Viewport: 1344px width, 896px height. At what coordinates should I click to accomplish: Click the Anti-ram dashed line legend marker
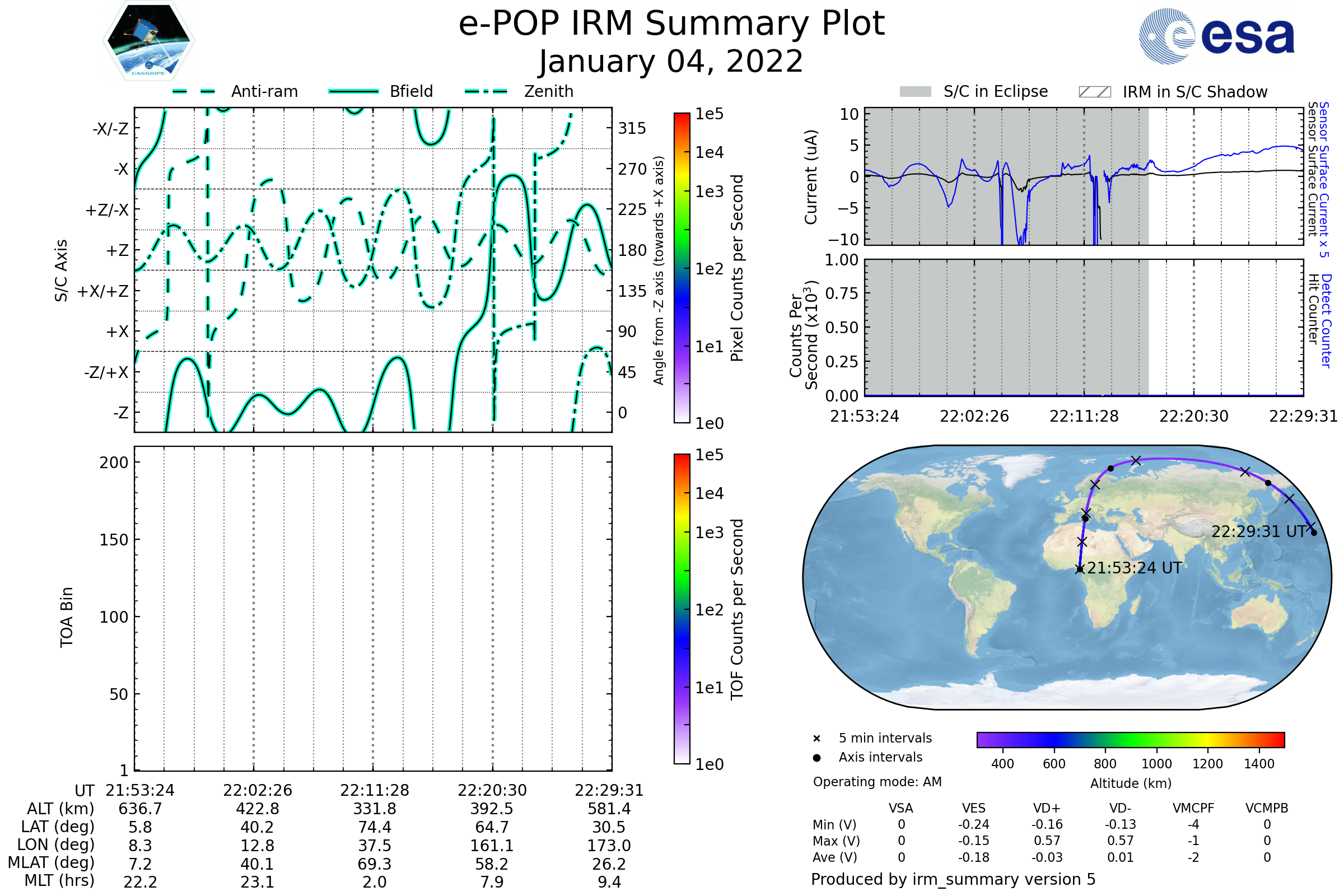point(194,91)
